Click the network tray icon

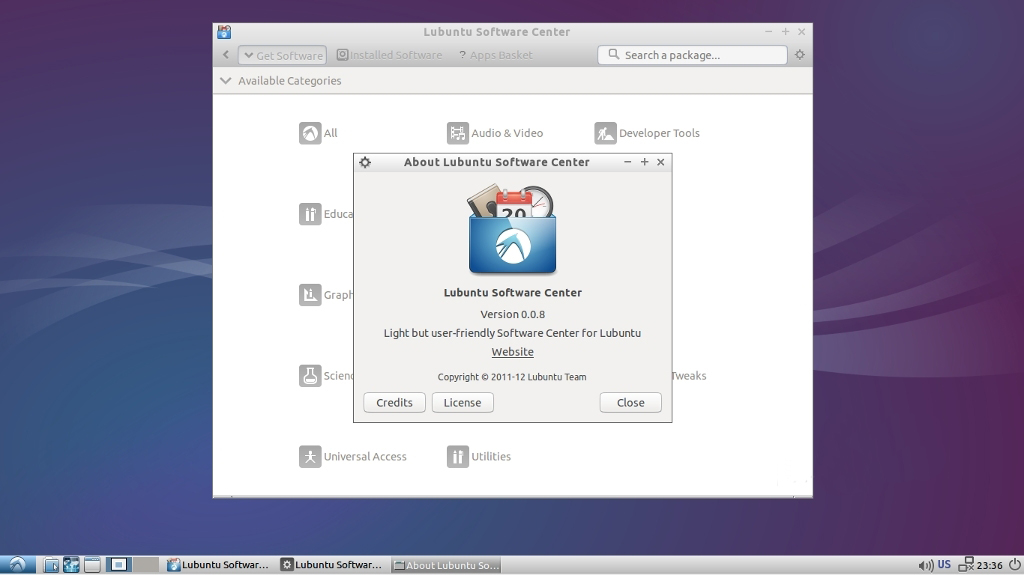point(966,565)
